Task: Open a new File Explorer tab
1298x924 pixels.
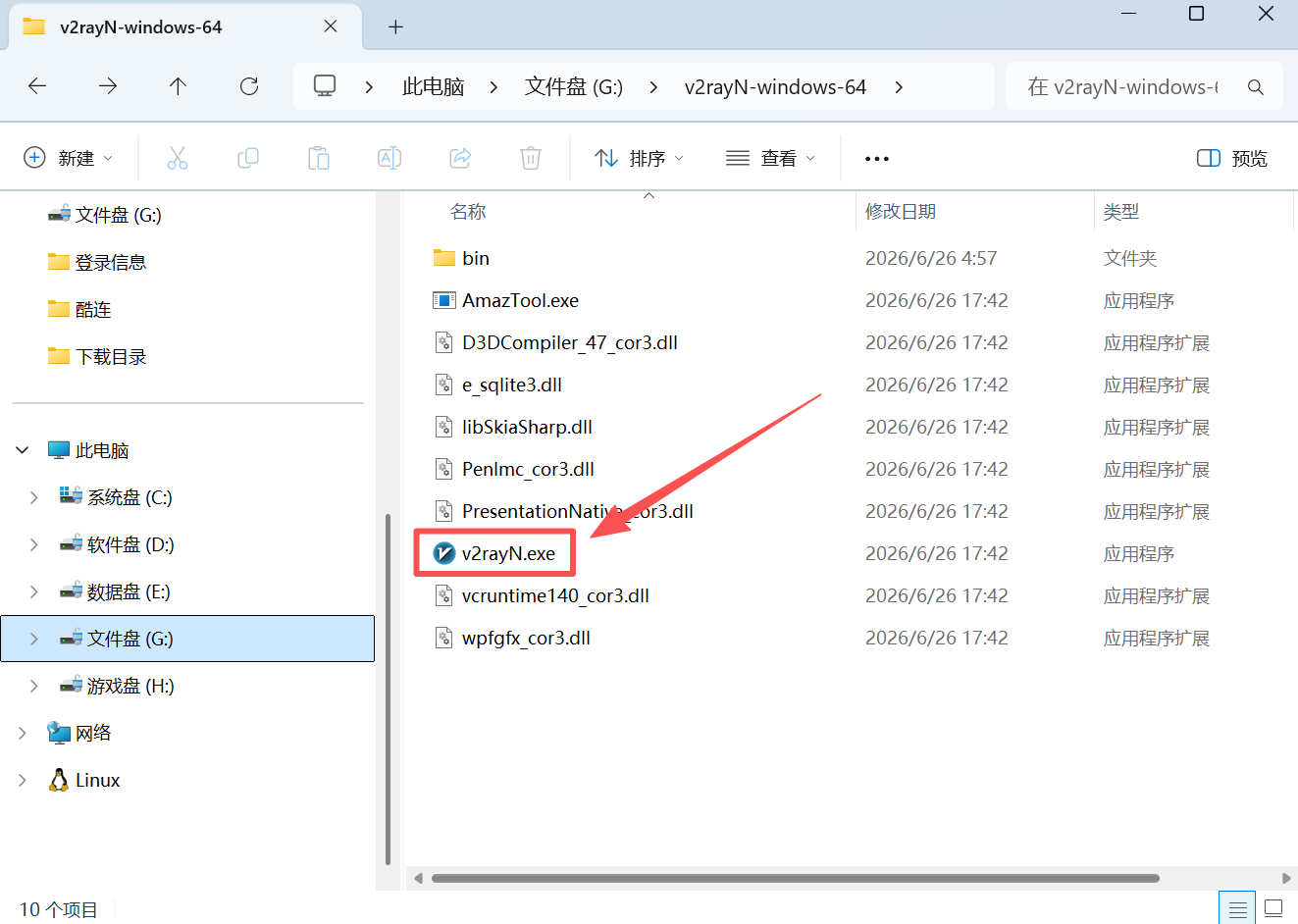Action: [x=395, y=27]
